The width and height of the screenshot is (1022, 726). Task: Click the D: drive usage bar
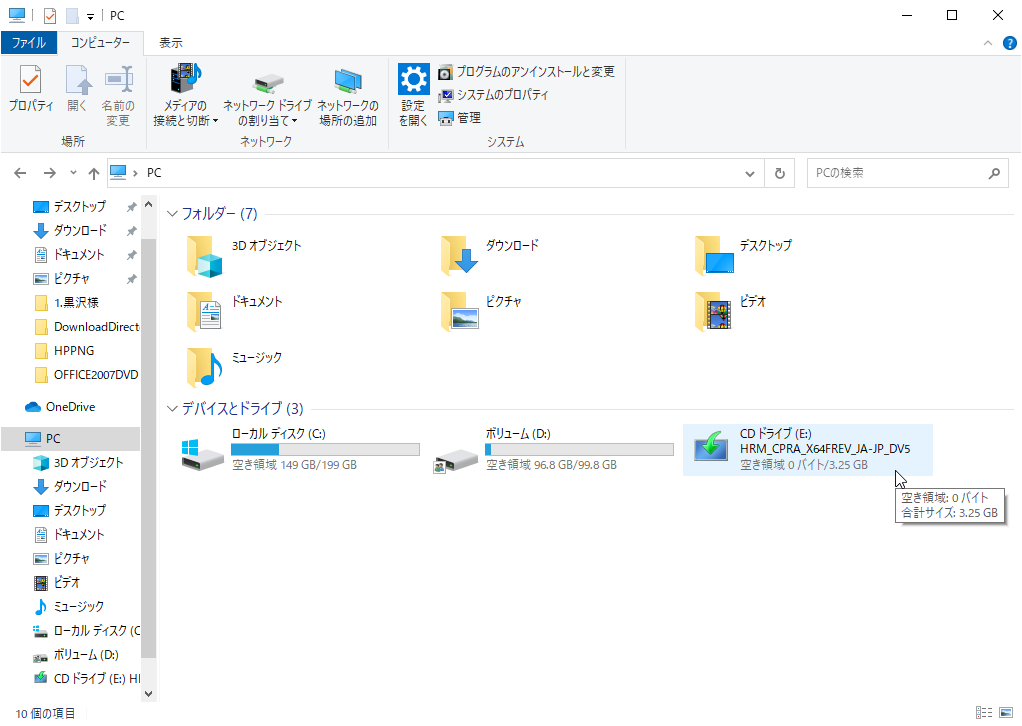(x=579, y=450)
